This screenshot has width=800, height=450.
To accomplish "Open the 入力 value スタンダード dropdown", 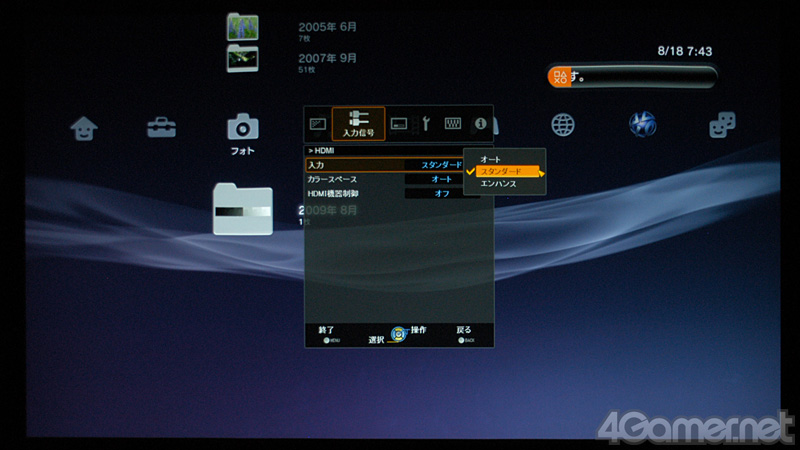I will pos(441,165).
